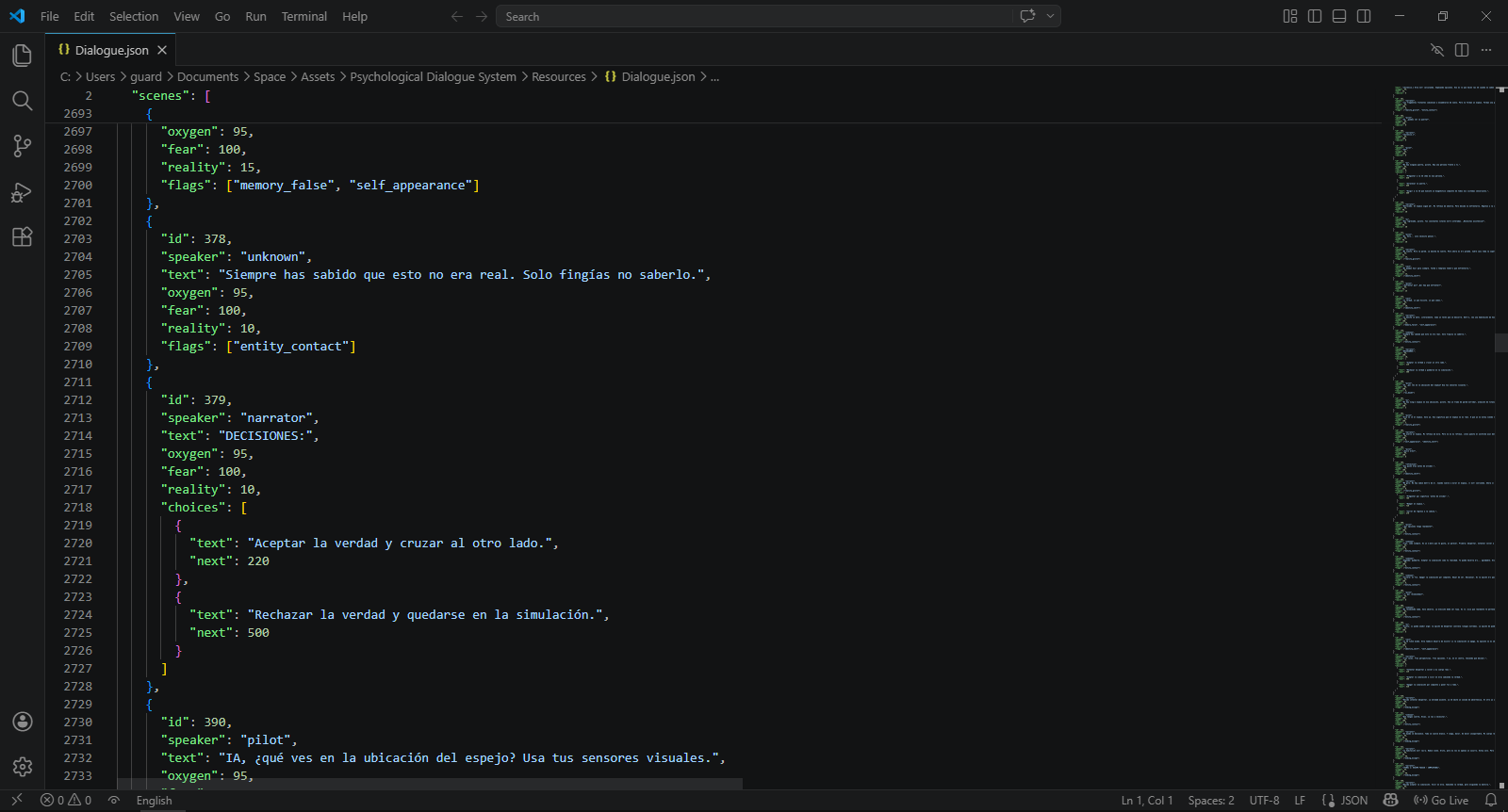Viewport: 1508px width, 812px height.
Task: Open the Manage gear icon
Action: (23, 767)
